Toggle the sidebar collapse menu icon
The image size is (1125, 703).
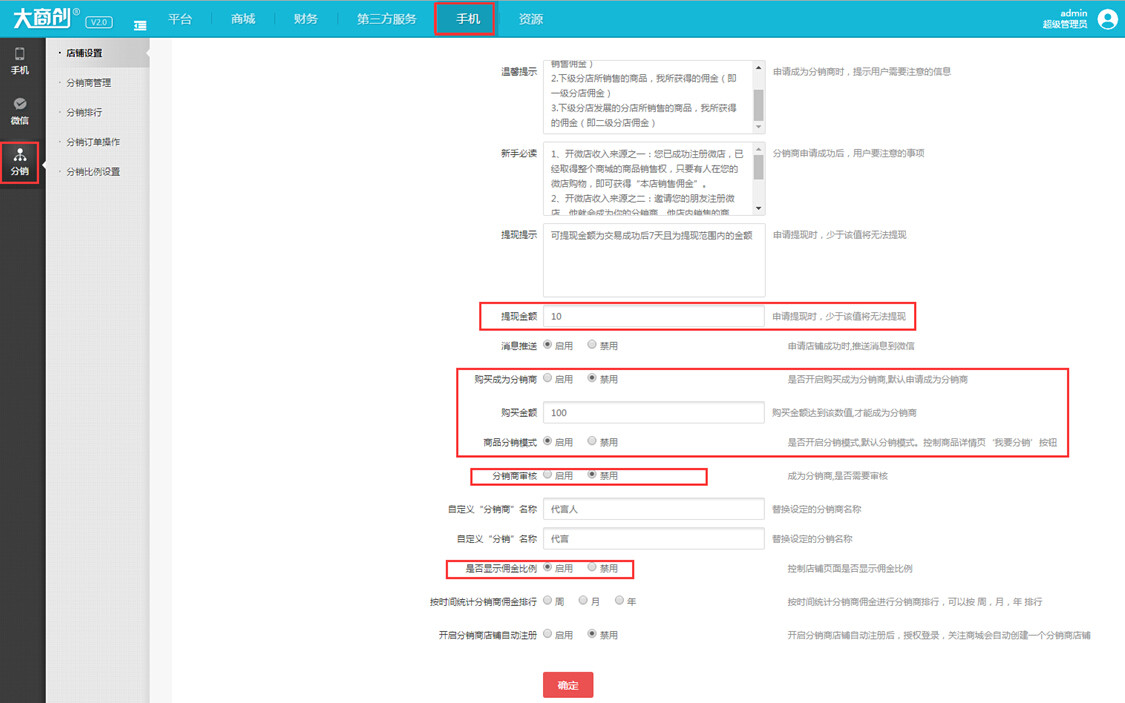[x=140, y=25]
